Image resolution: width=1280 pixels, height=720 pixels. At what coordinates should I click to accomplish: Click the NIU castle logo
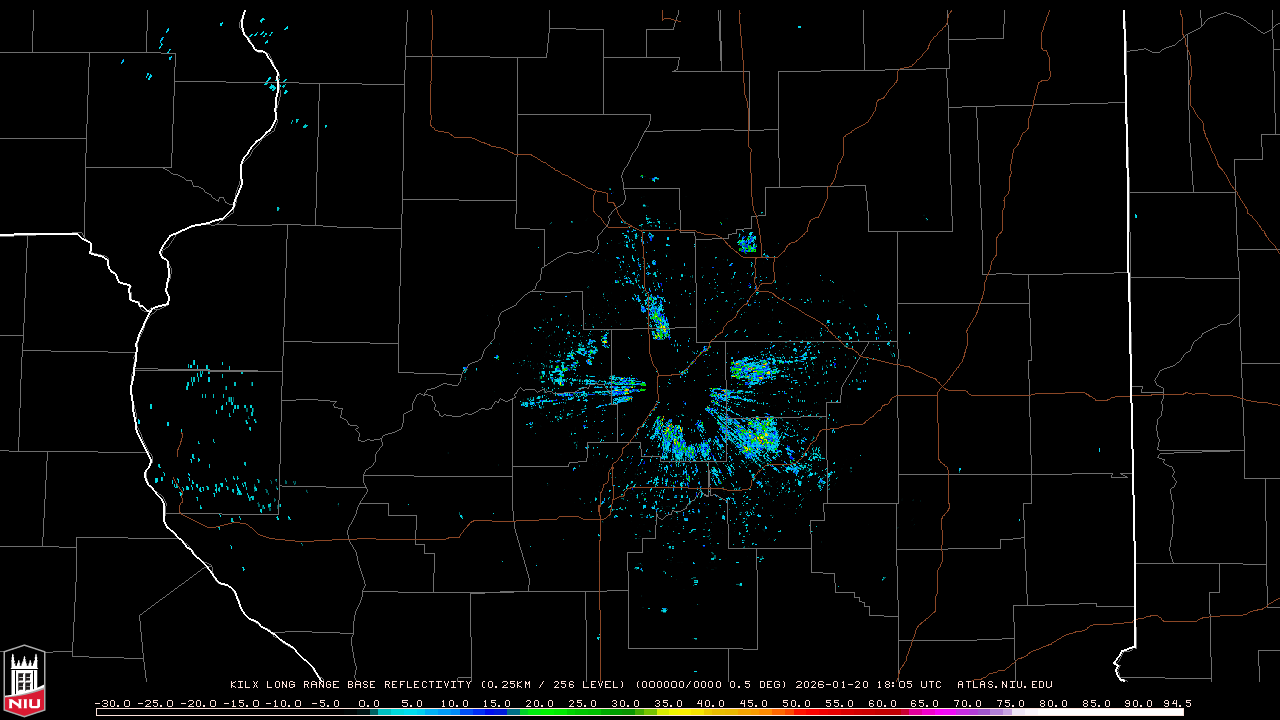coord(24,680)
